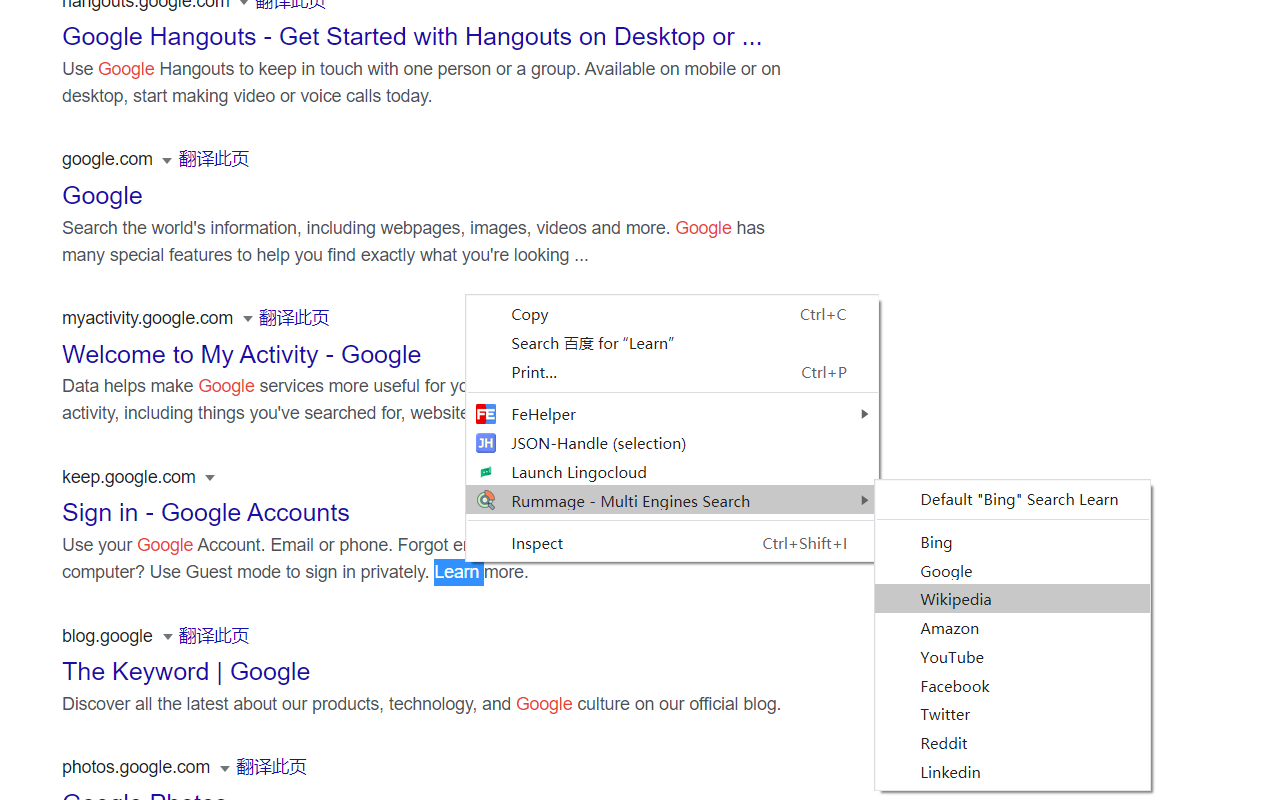Click the myactivity.google.com URL text
The height and width of the screenshot is (800, 1280).
(147, 318)
